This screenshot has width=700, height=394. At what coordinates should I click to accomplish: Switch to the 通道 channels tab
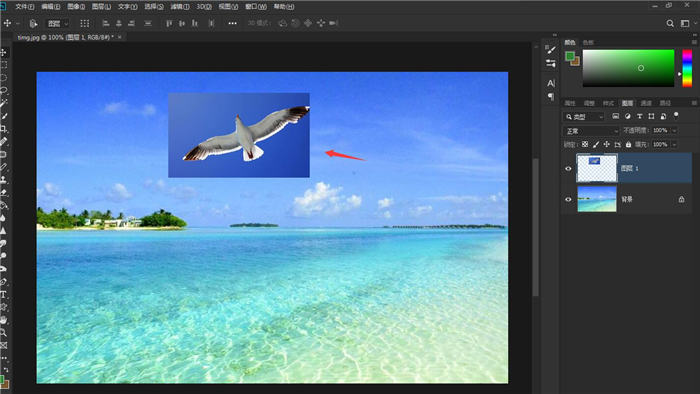646,103
